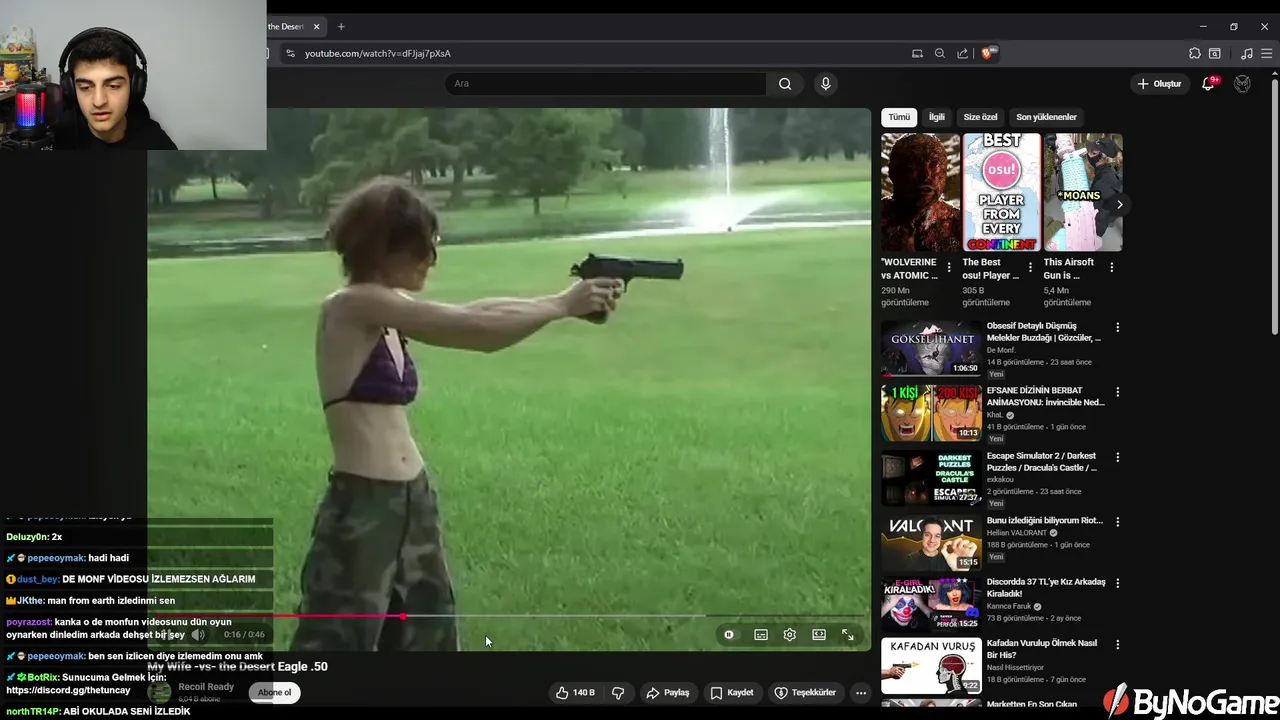Open Valorant Riot video thumbnail
Screen dimensions: 1280x720
click(931, 542)
